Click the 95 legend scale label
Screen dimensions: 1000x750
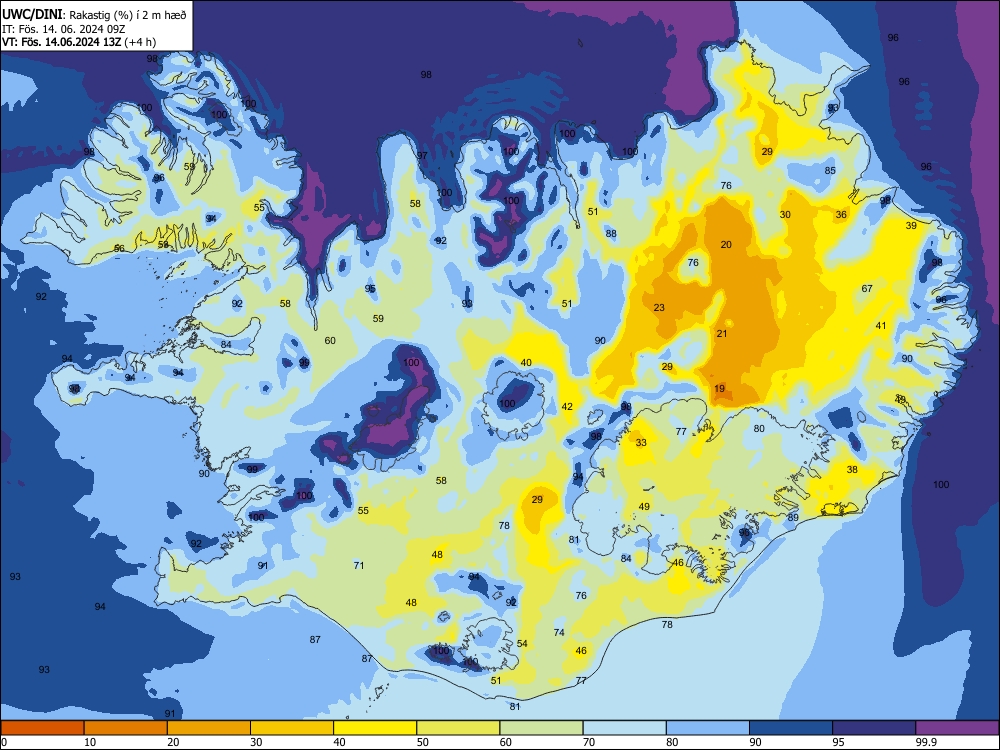point(838,742)
